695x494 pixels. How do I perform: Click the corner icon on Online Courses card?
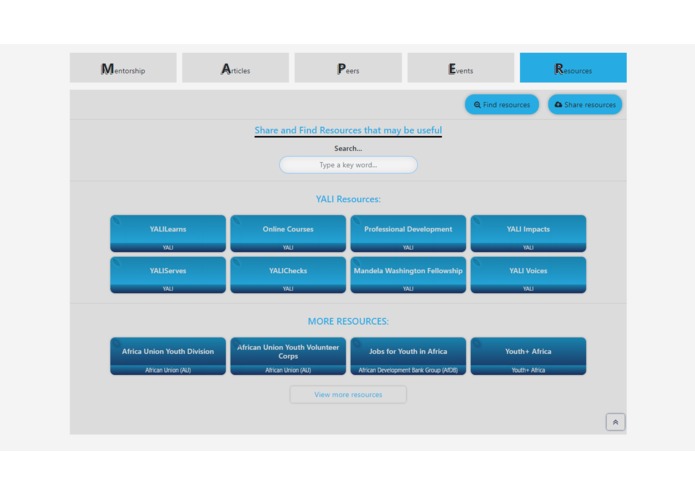(236, 220)
